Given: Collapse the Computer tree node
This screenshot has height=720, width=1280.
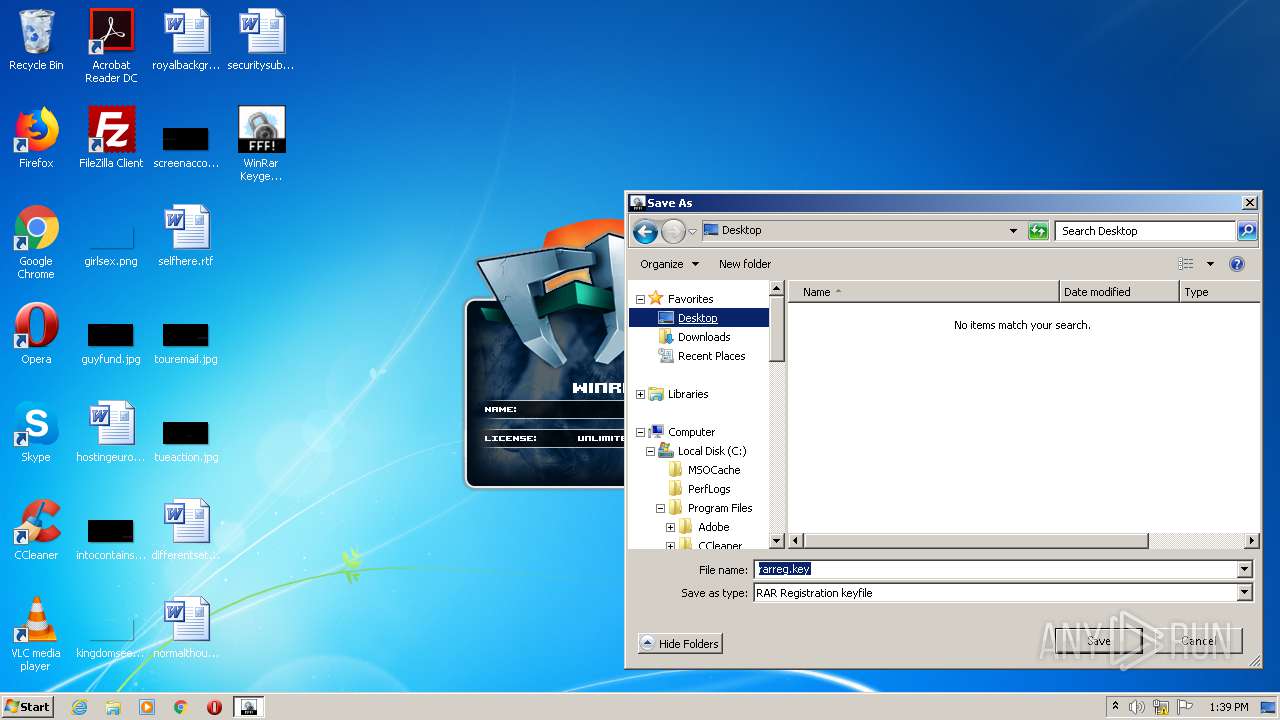Looking at the screenshot, I should [640, 432].
